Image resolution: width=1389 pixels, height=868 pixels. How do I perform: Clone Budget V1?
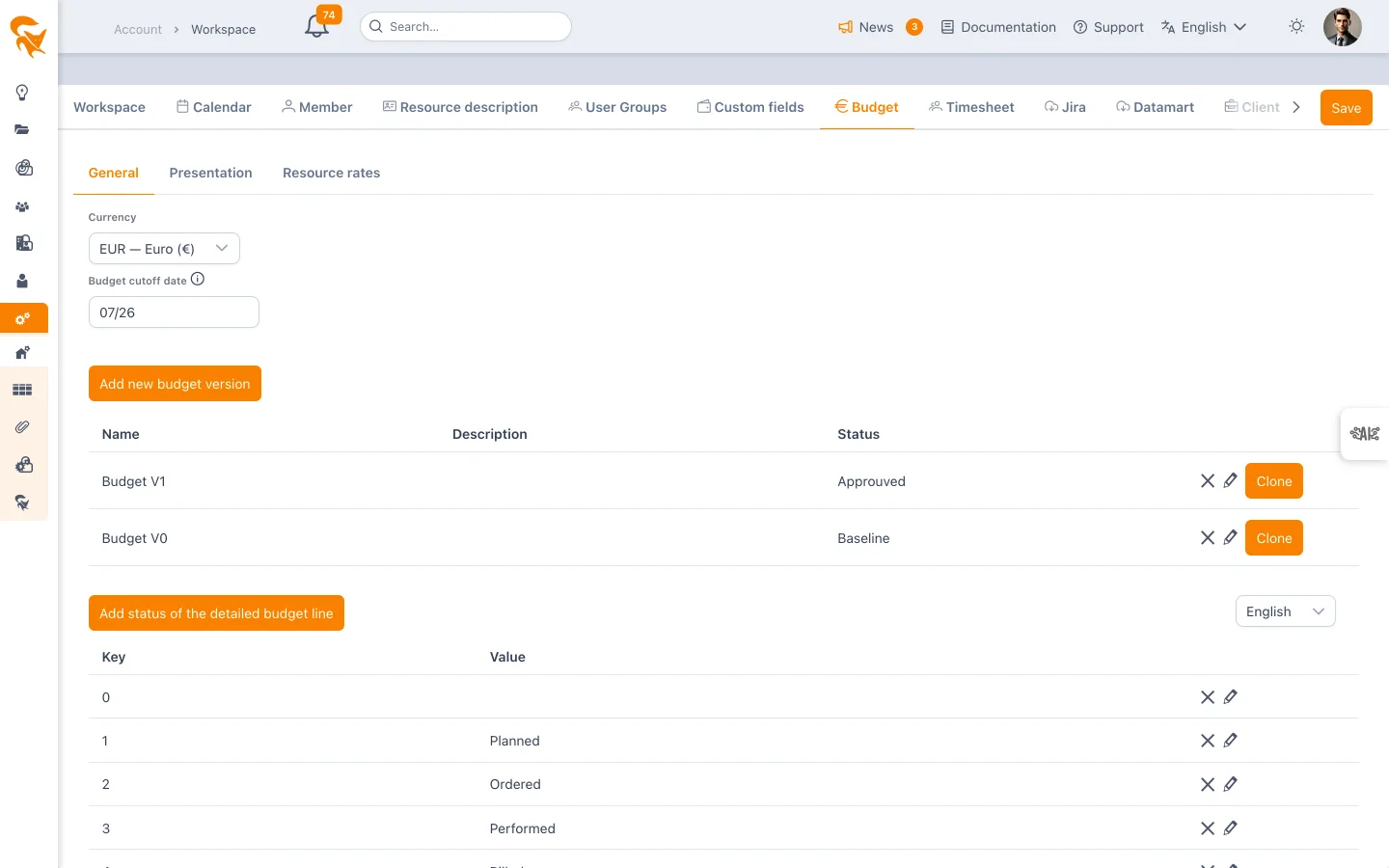[1273, 481]
